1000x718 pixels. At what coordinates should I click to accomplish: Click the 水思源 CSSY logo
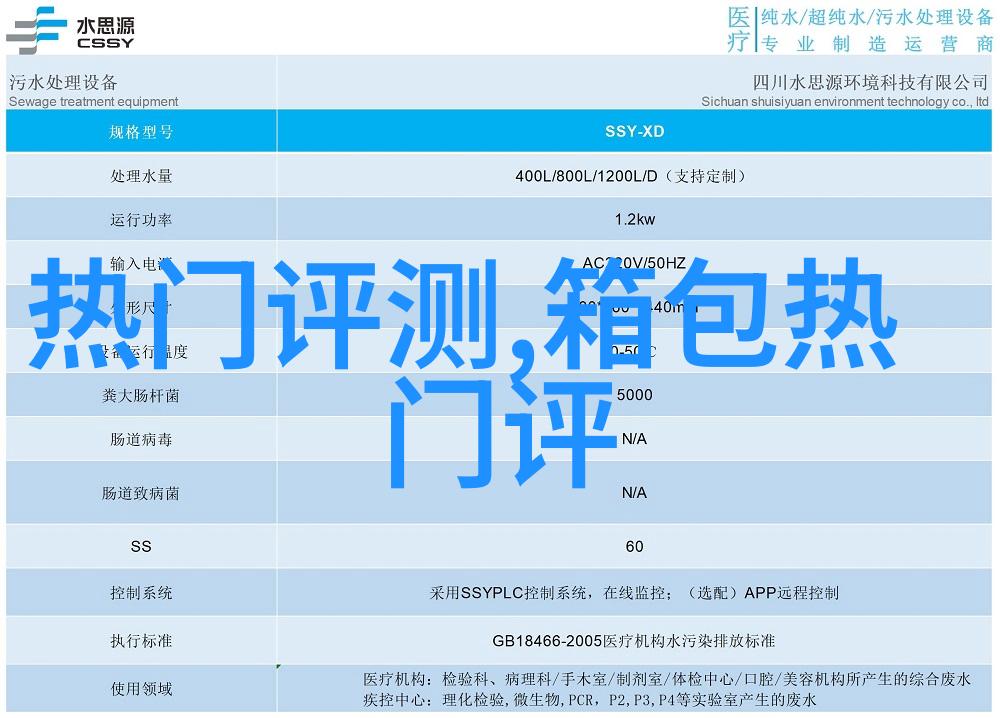pos(70,30)
